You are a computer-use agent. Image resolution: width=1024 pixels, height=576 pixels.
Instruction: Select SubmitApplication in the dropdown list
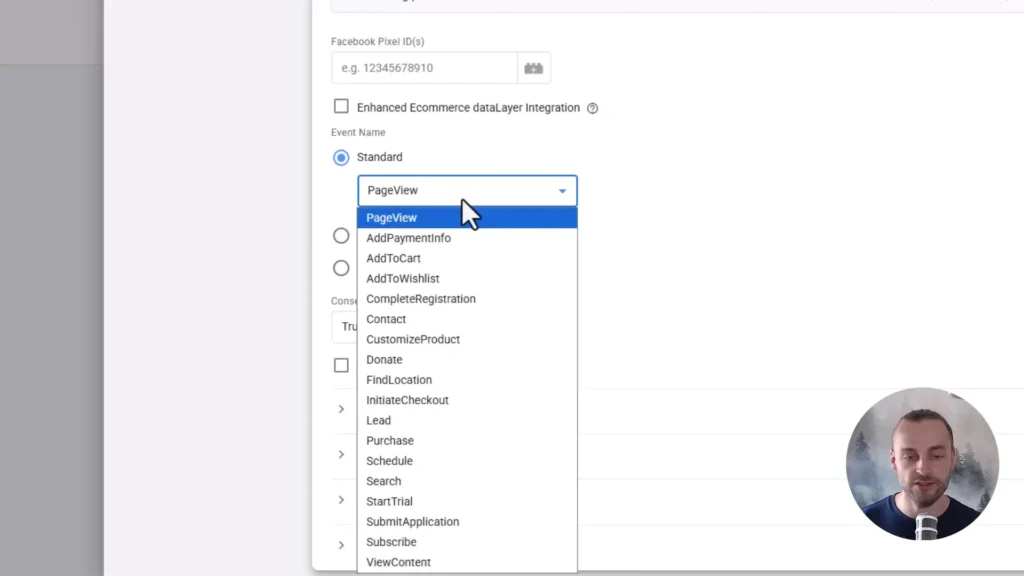point(467,522)
